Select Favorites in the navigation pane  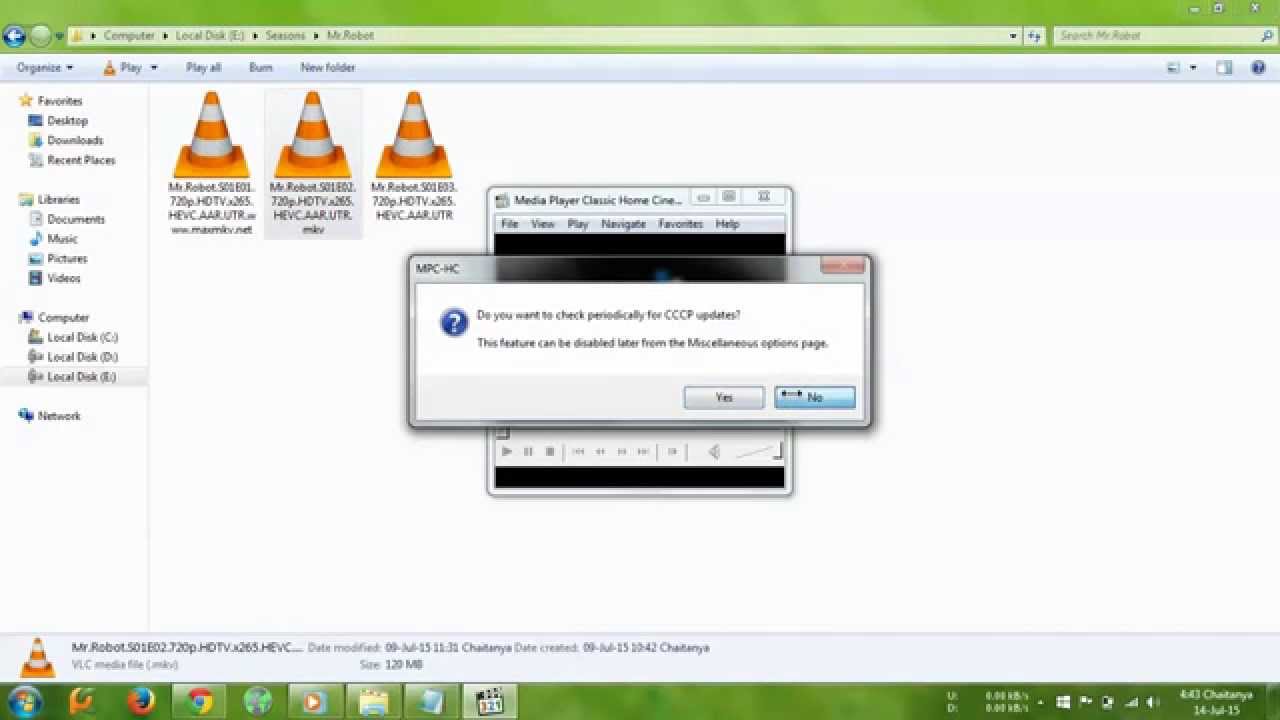(60, 101)
